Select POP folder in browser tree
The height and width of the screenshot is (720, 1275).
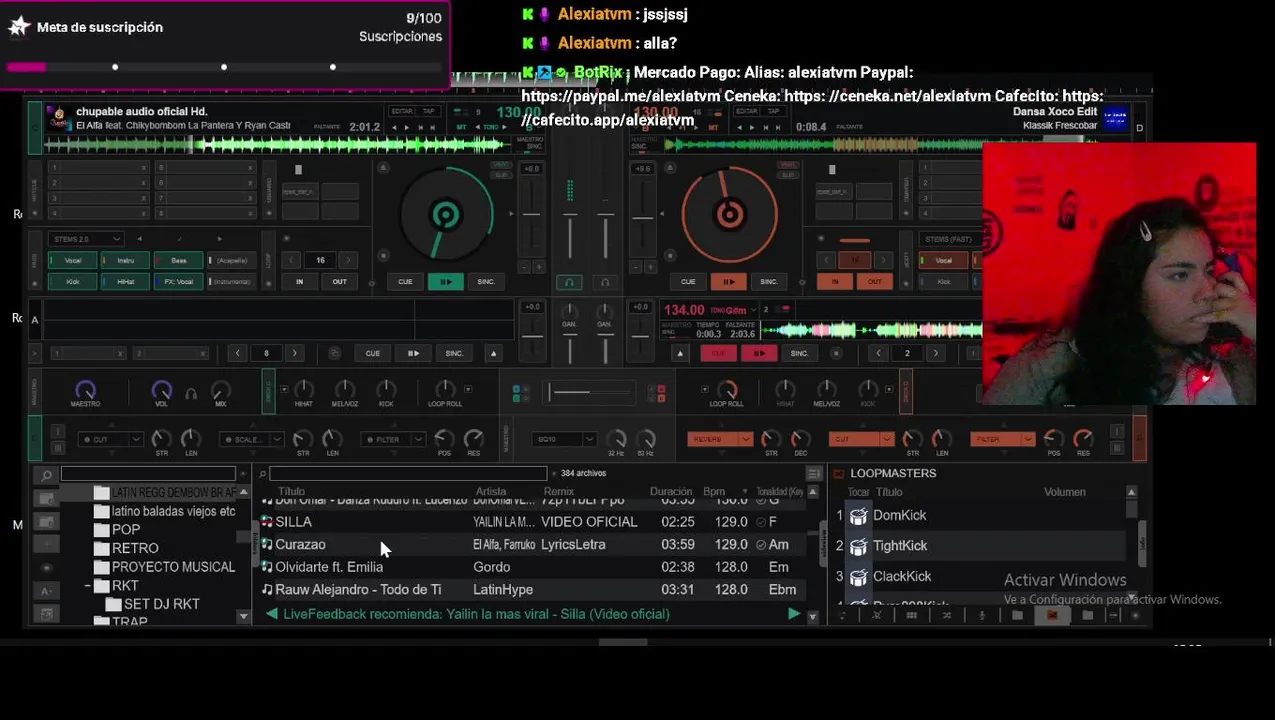click(126, 530)
